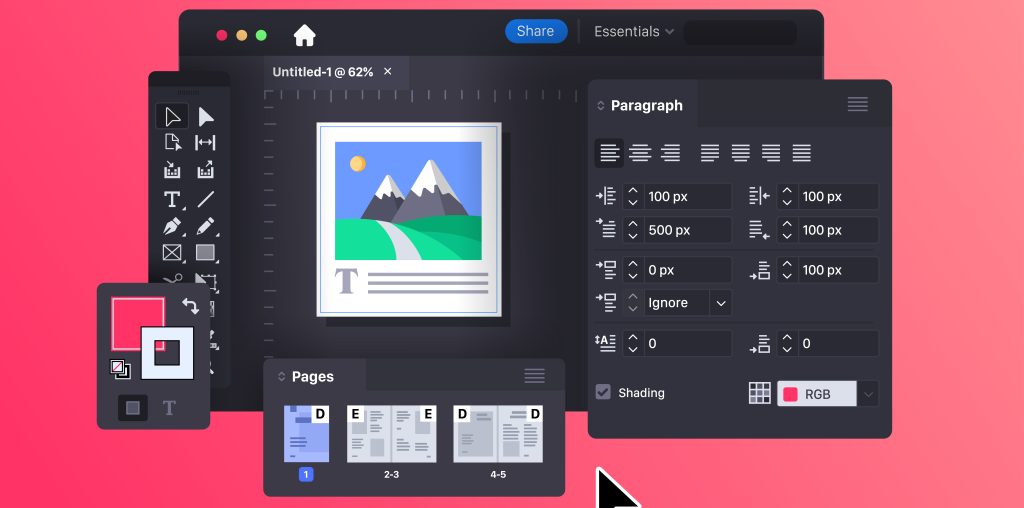Select the 4-5 spread thumbnail
1024x508 pixels.
point(498,434)
